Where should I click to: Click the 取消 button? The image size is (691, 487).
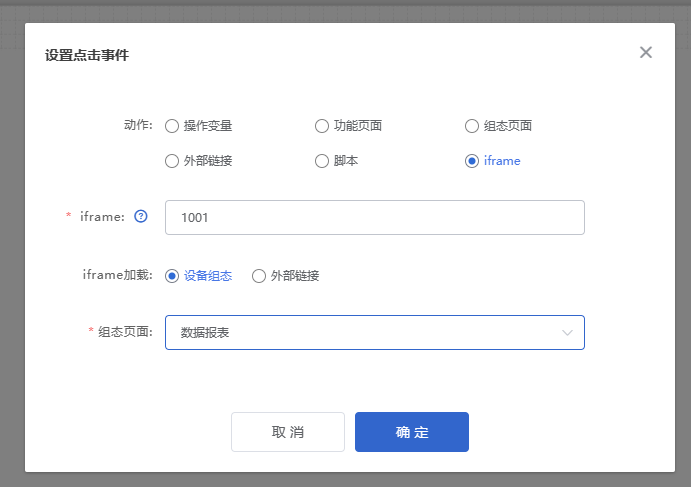(288, 432)
